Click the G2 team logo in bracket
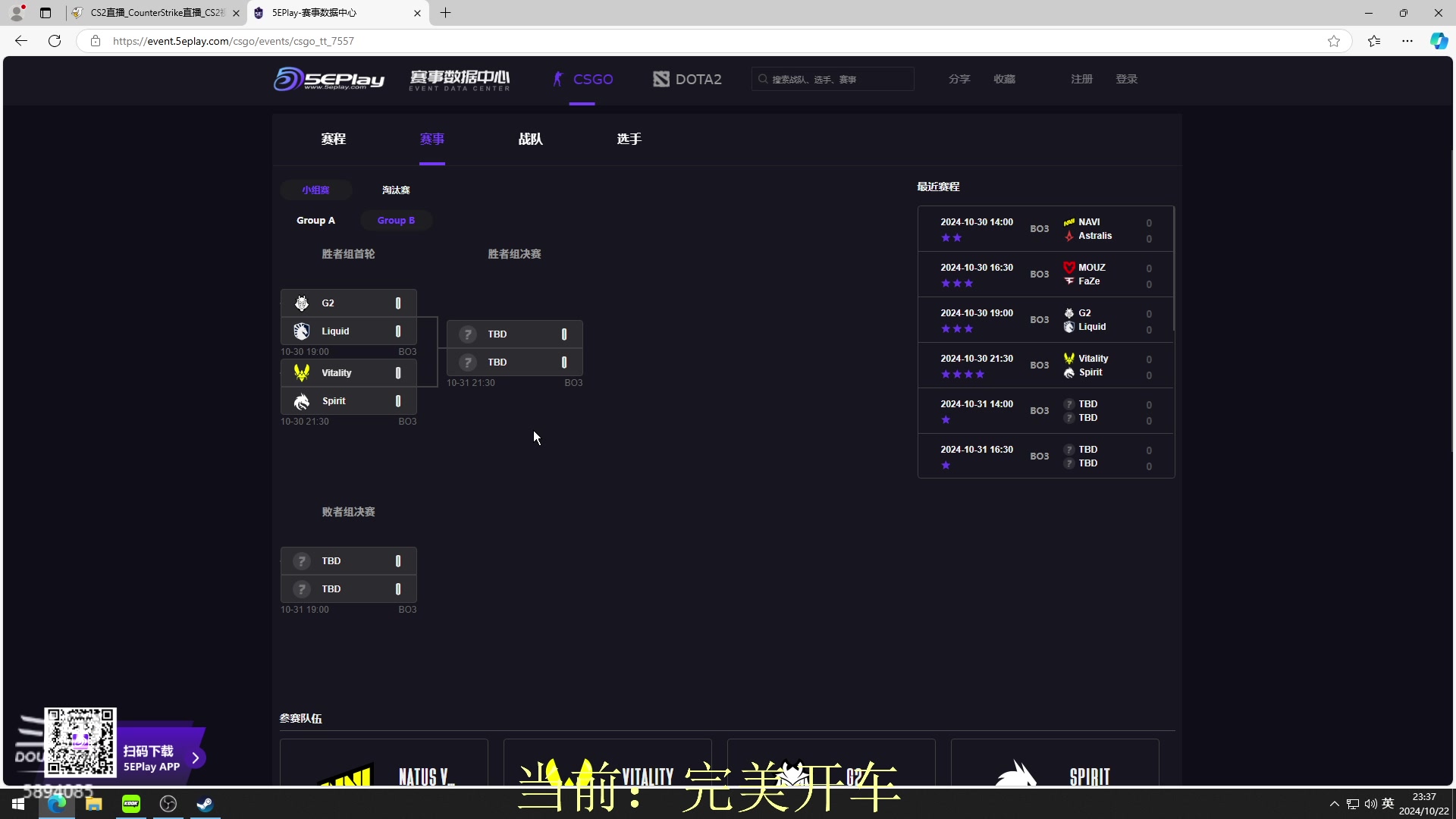 (x=302, y=303)
